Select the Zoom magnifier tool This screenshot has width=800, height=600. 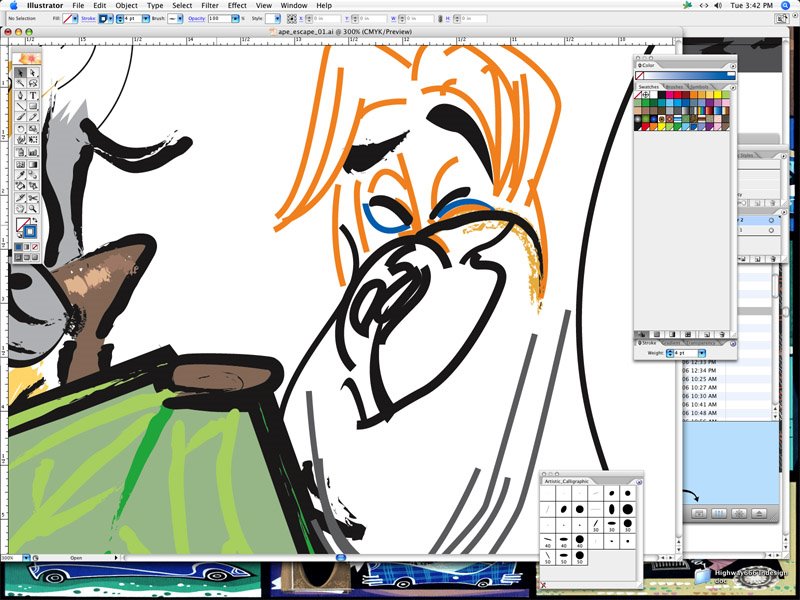[x=33, y=209]
